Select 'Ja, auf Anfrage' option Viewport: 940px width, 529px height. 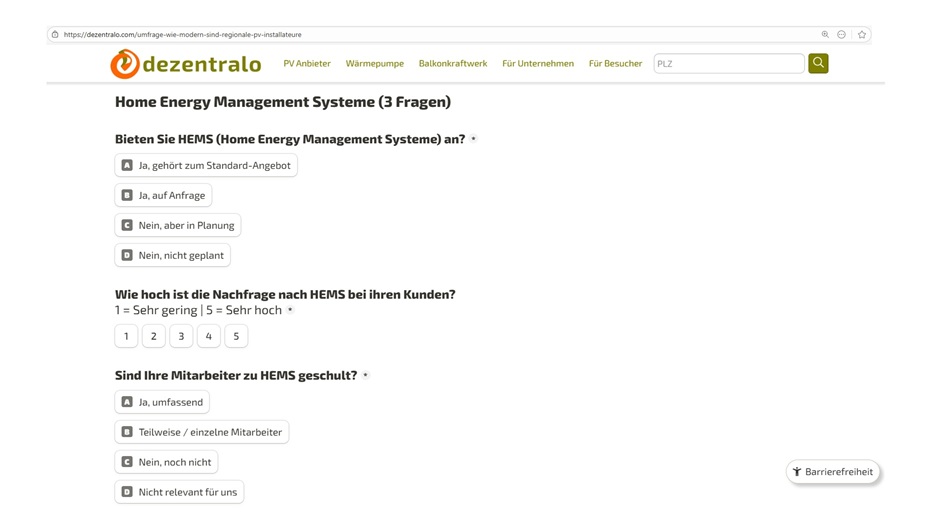tap(163, 196)
